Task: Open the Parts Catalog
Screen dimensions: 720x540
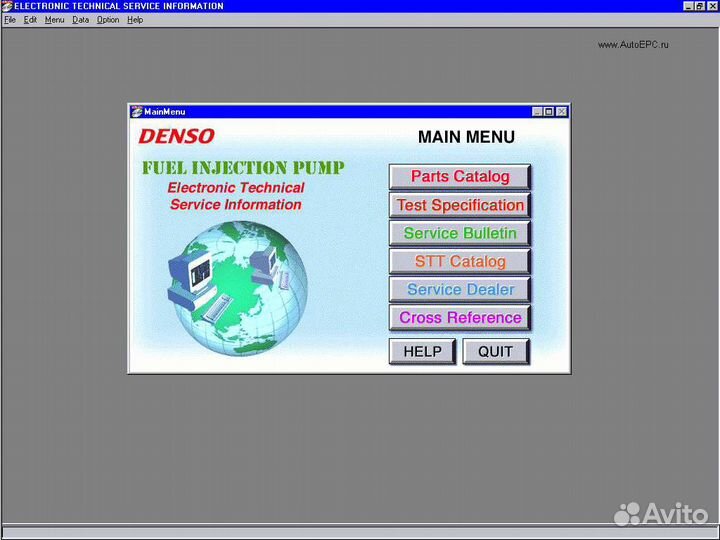Action: [460, 177]
